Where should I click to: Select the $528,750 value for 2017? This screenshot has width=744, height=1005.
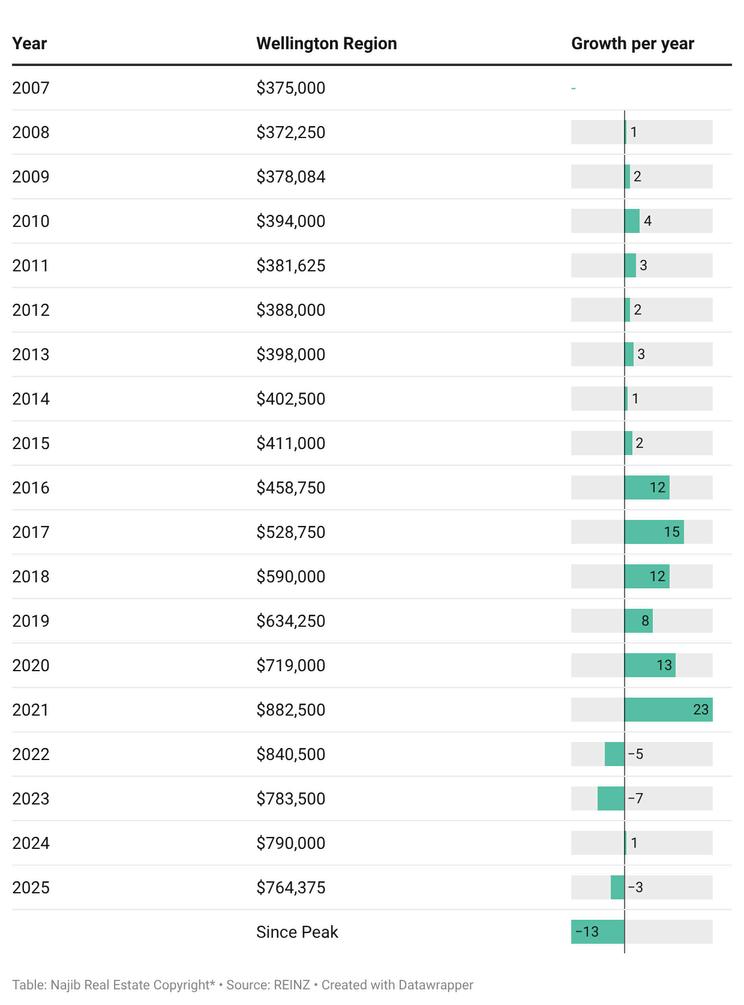point(291,532)
